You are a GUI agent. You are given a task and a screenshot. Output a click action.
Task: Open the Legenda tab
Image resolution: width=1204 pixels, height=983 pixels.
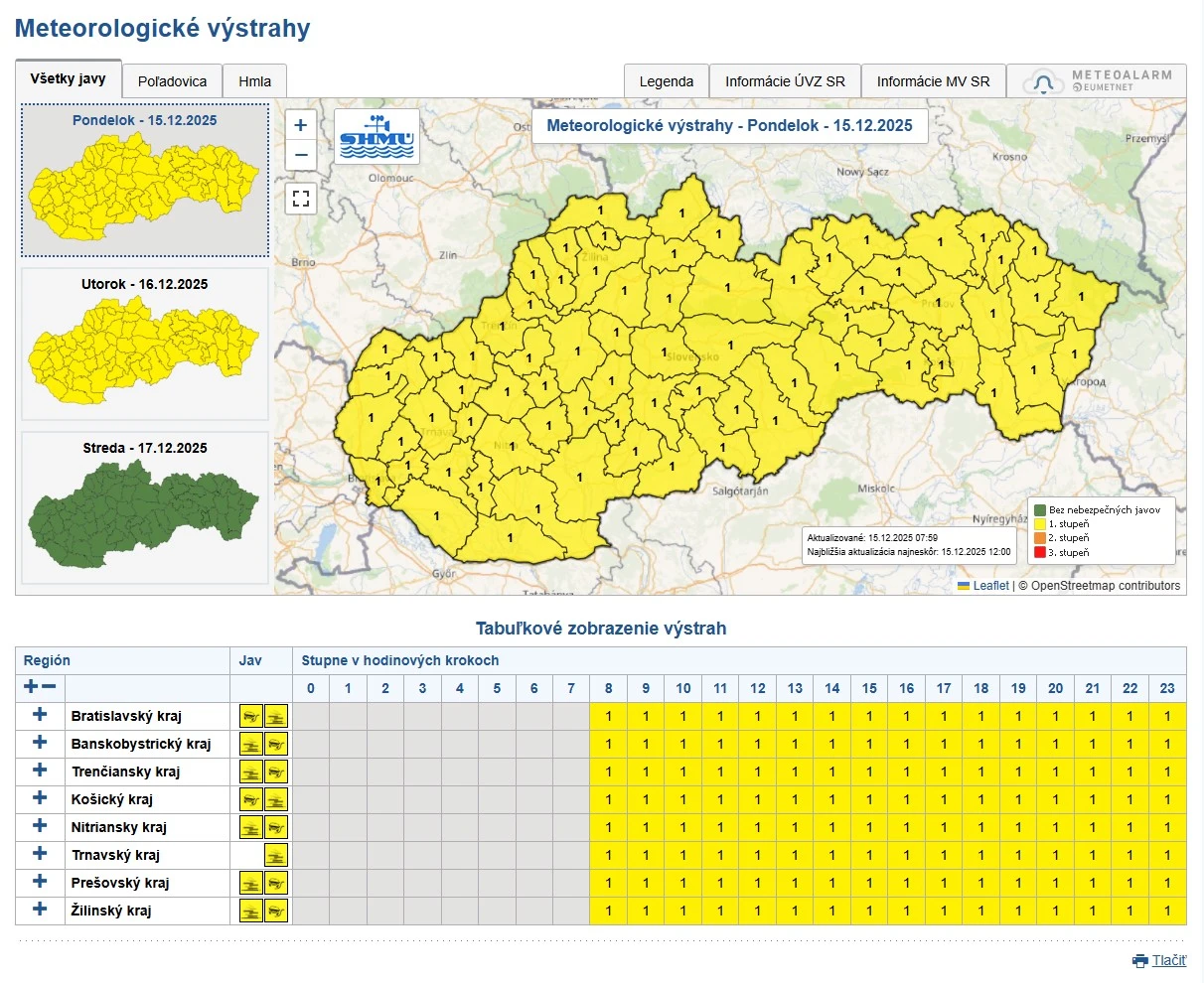point(666,81)
